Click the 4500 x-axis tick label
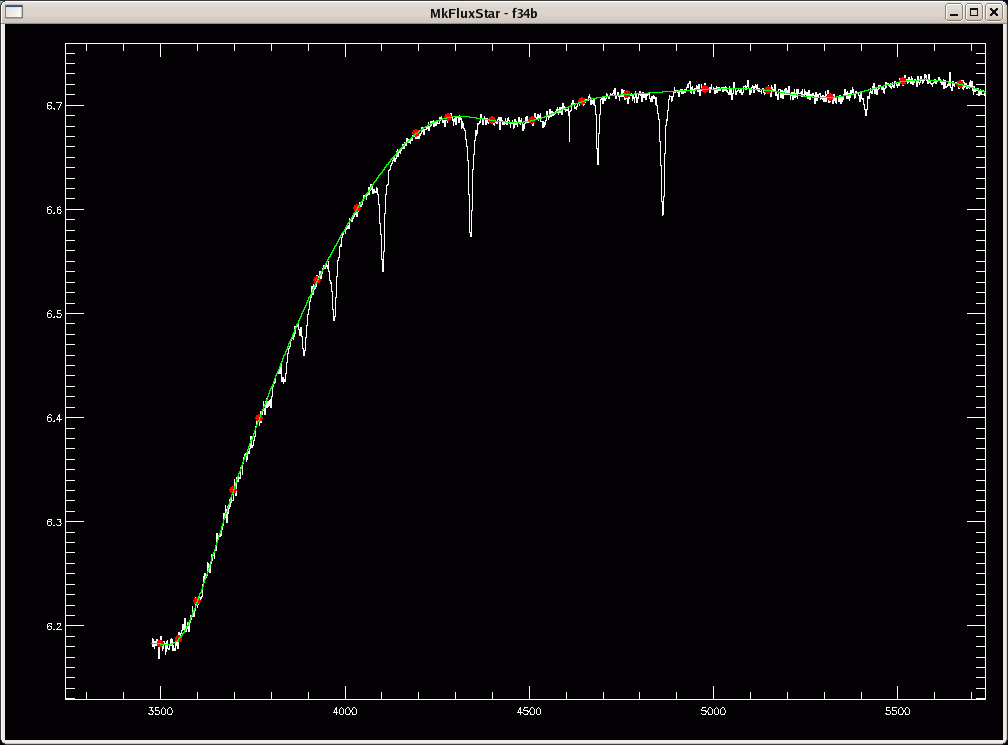Viewport: 1008px width, 745px height. click(528, 712)
